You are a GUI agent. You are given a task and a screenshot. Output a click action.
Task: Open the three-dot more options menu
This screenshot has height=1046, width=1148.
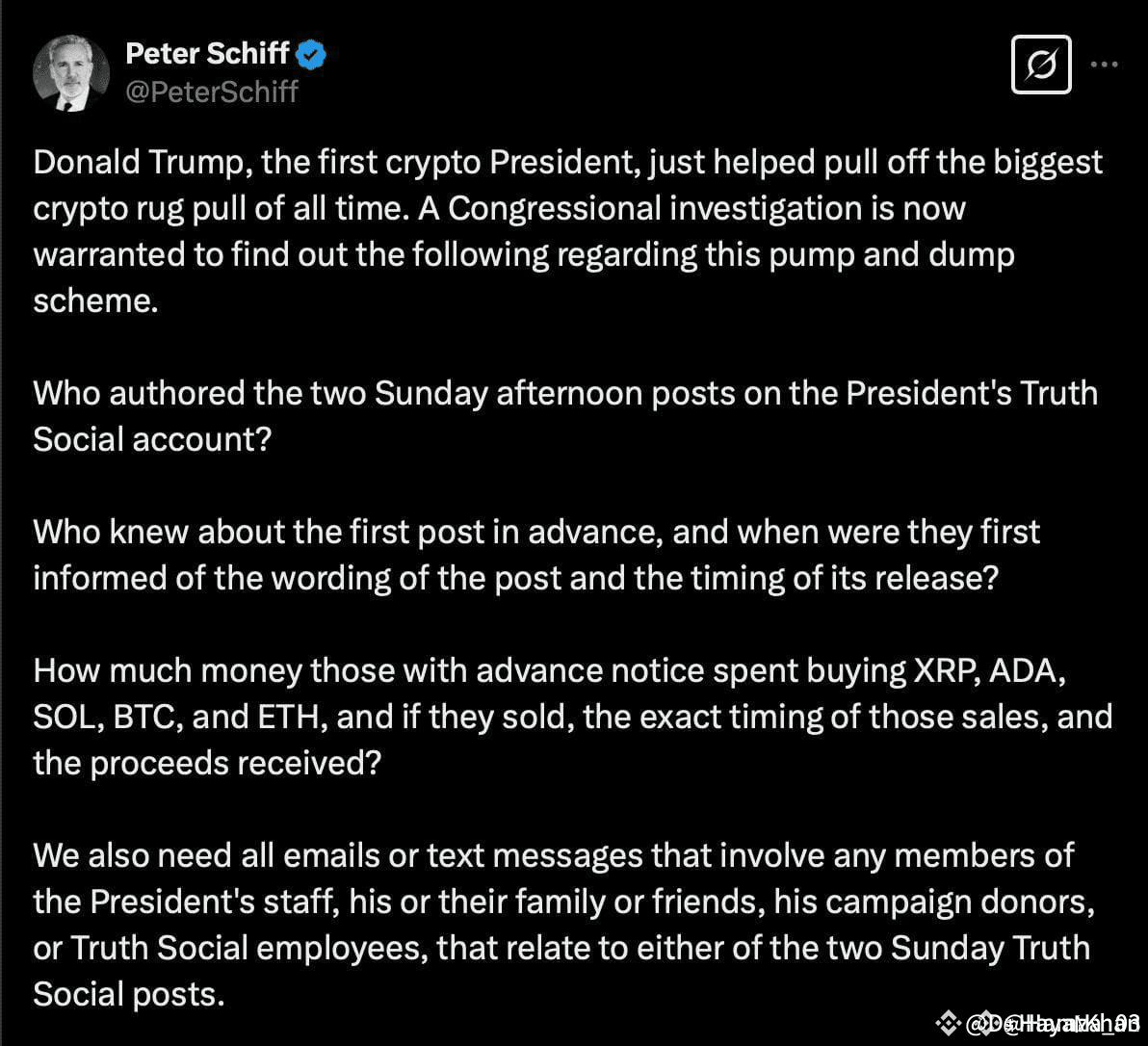point(1104,65)
